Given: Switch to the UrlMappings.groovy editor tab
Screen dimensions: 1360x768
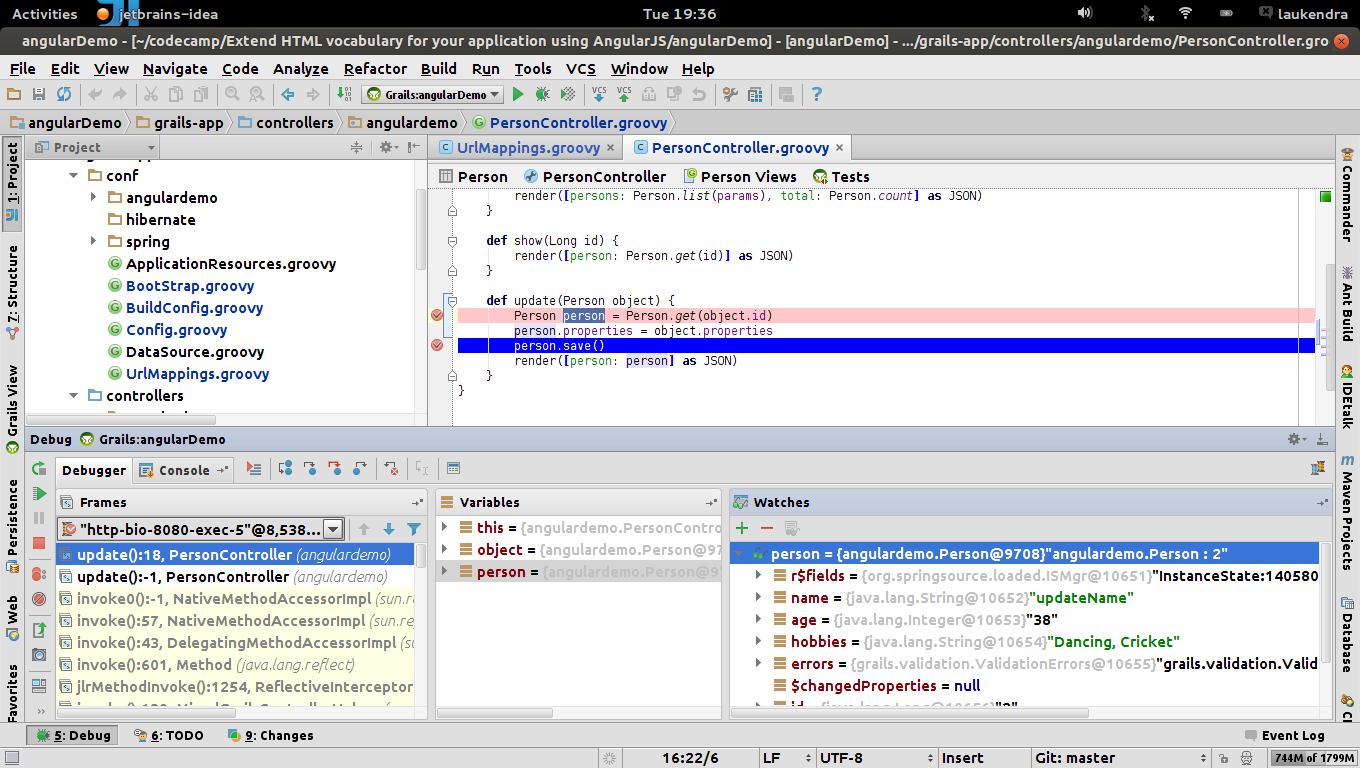Looking at the screenshot, I should click(x=527, y=148).
